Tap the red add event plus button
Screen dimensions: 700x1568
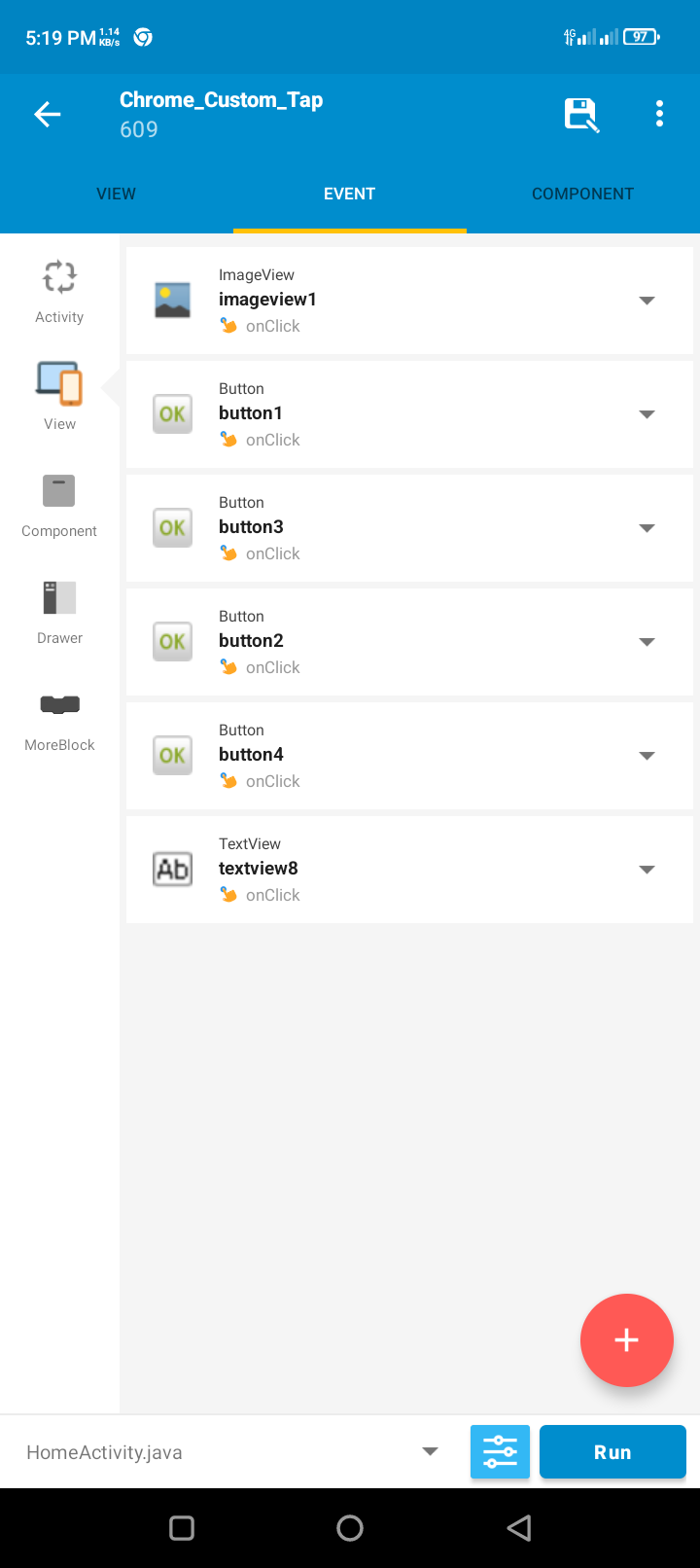click(x=627, y=1340)
